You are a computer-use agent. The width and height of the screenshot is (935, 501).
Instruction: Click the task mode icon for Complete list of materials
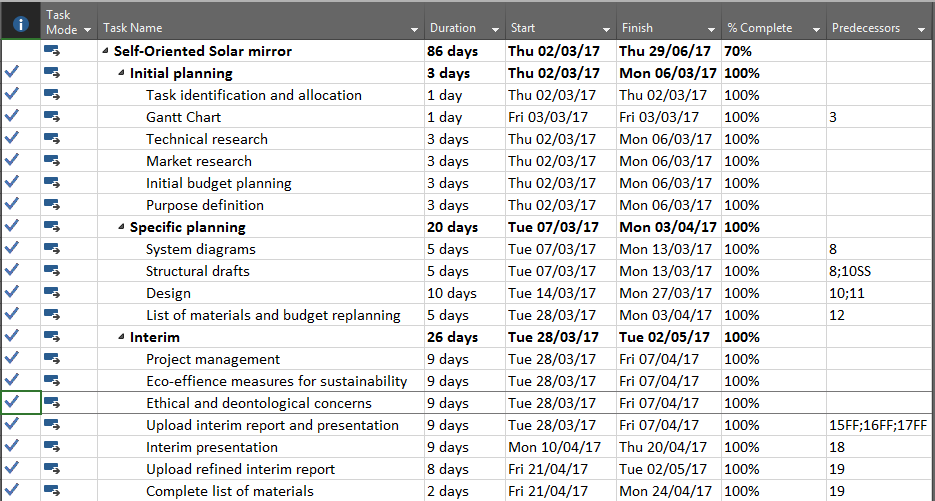click(52, 491)
